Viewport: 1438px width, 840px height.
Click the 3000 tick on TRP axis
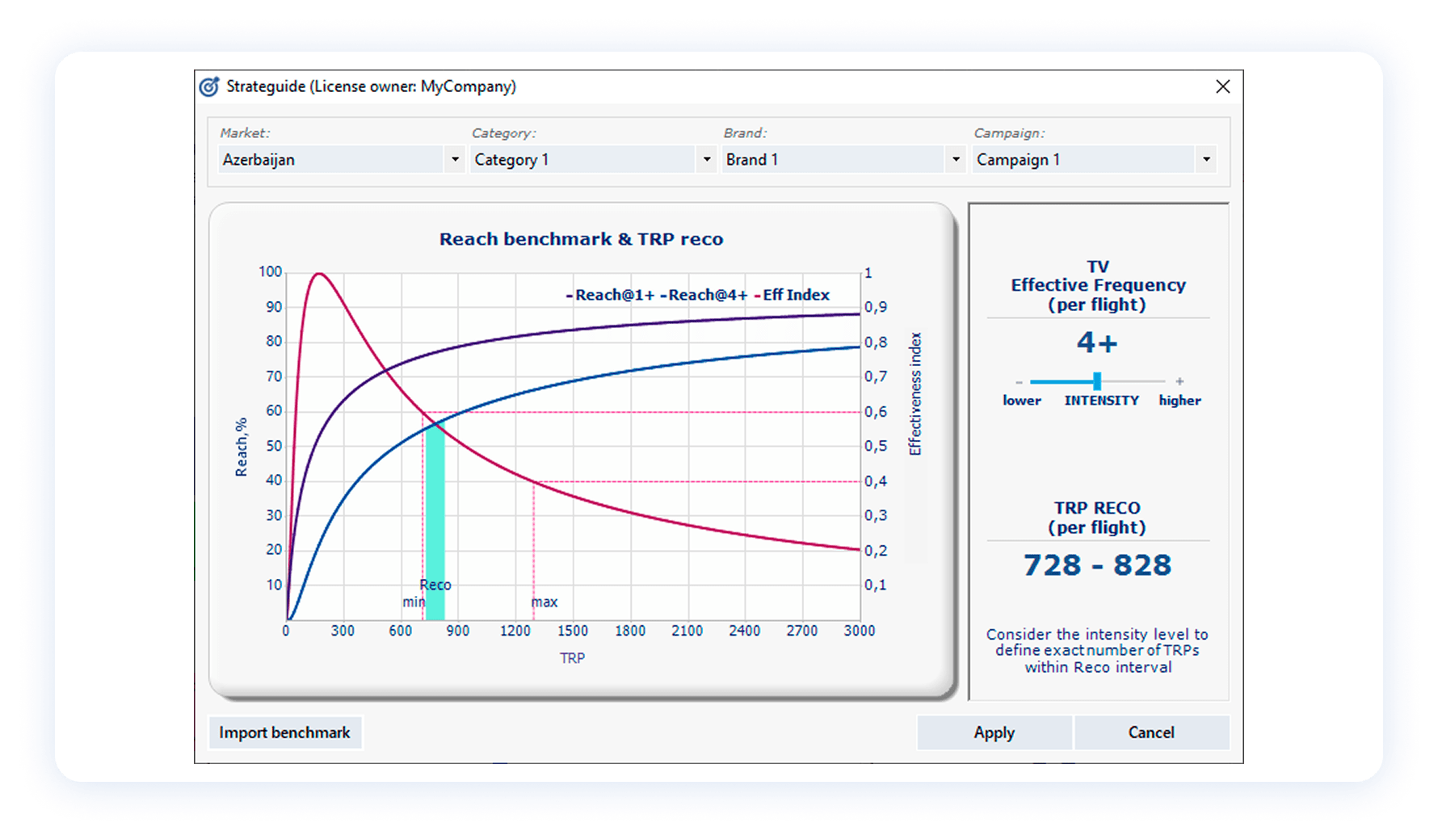tap(860, 631)
